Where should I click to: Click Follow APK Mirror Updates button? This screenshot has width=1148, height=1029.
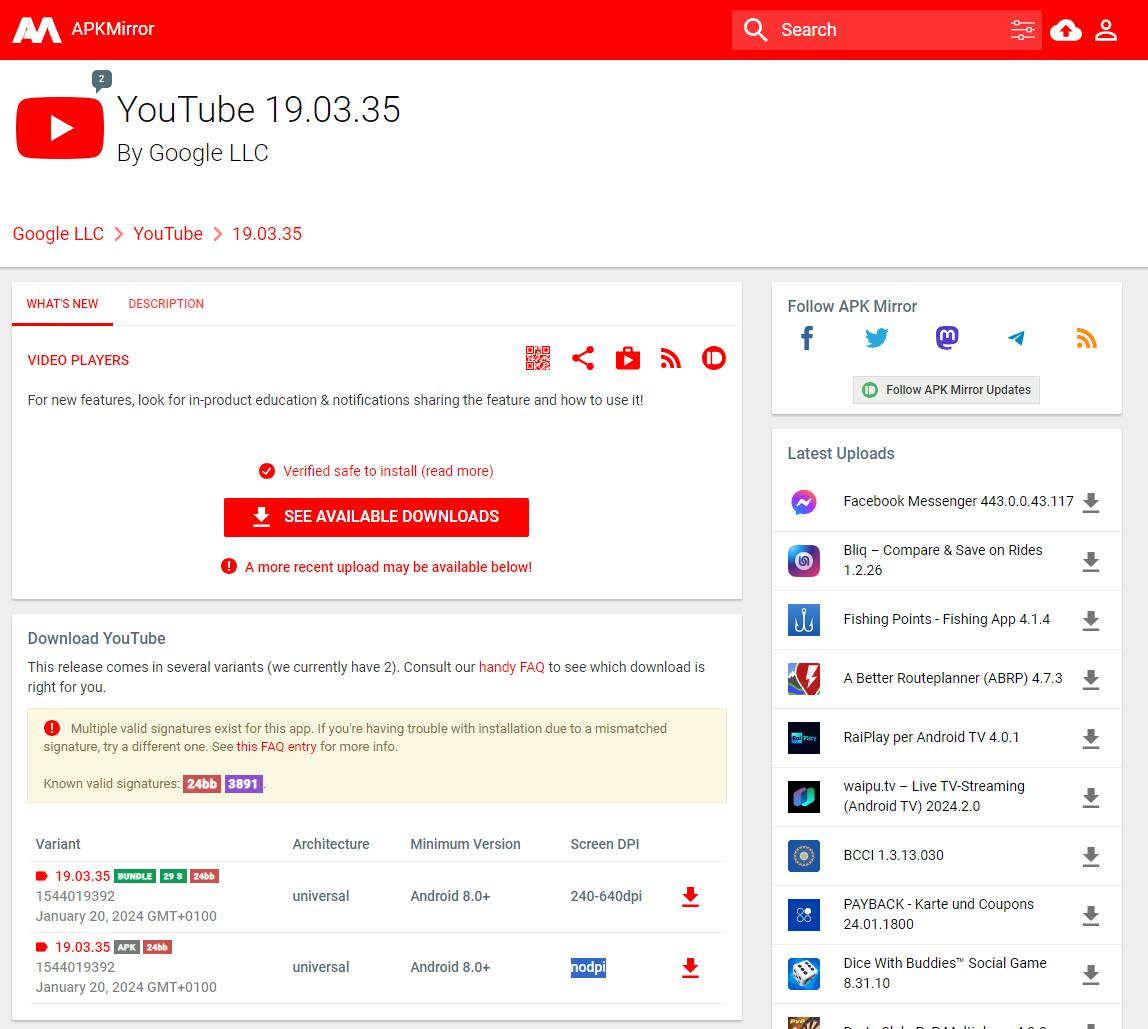click(x=946, y=390)
